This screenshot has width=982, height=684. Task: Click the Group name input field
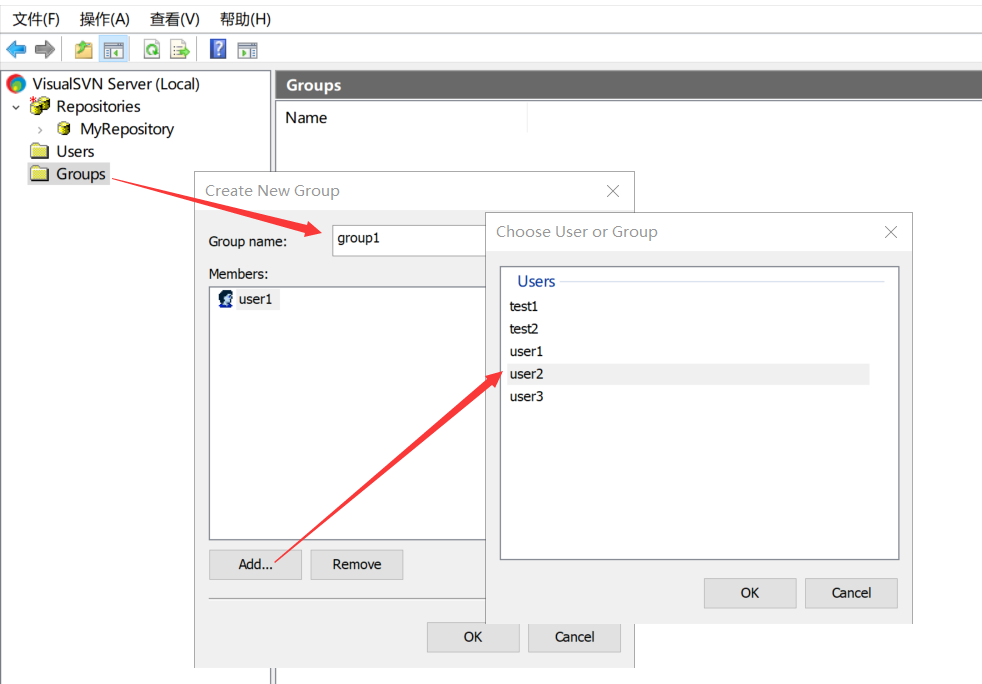[409, 241]
